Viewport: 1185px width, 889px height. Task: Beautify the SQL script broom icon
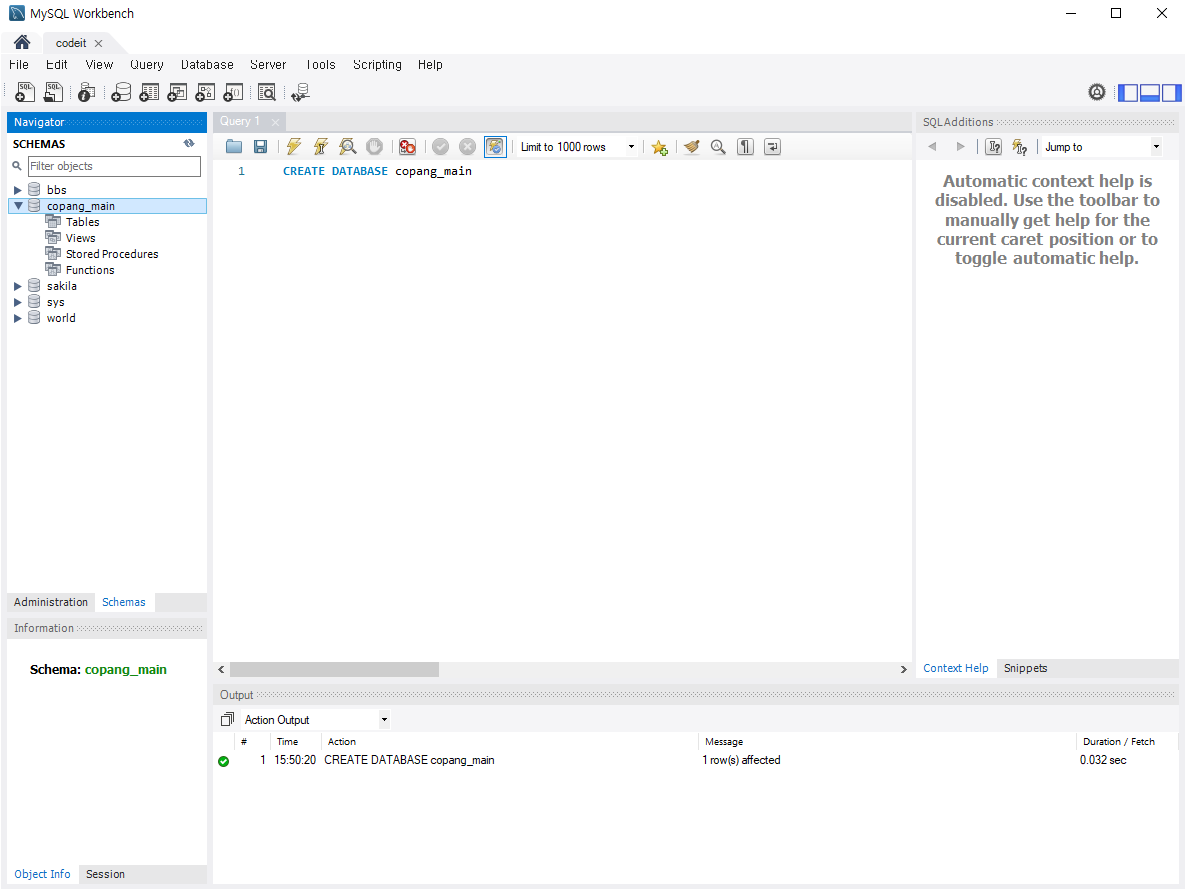pos(692,147)
